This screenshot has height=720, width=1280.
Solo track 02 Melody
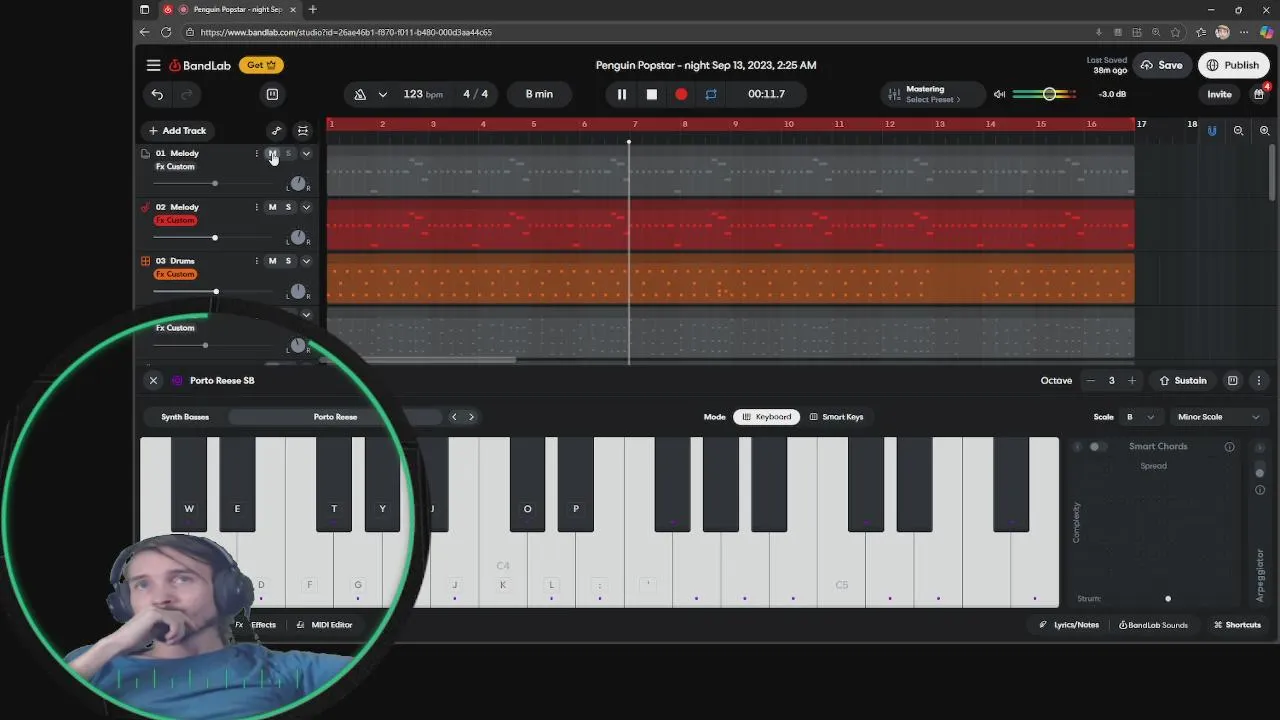coord(288,207)
